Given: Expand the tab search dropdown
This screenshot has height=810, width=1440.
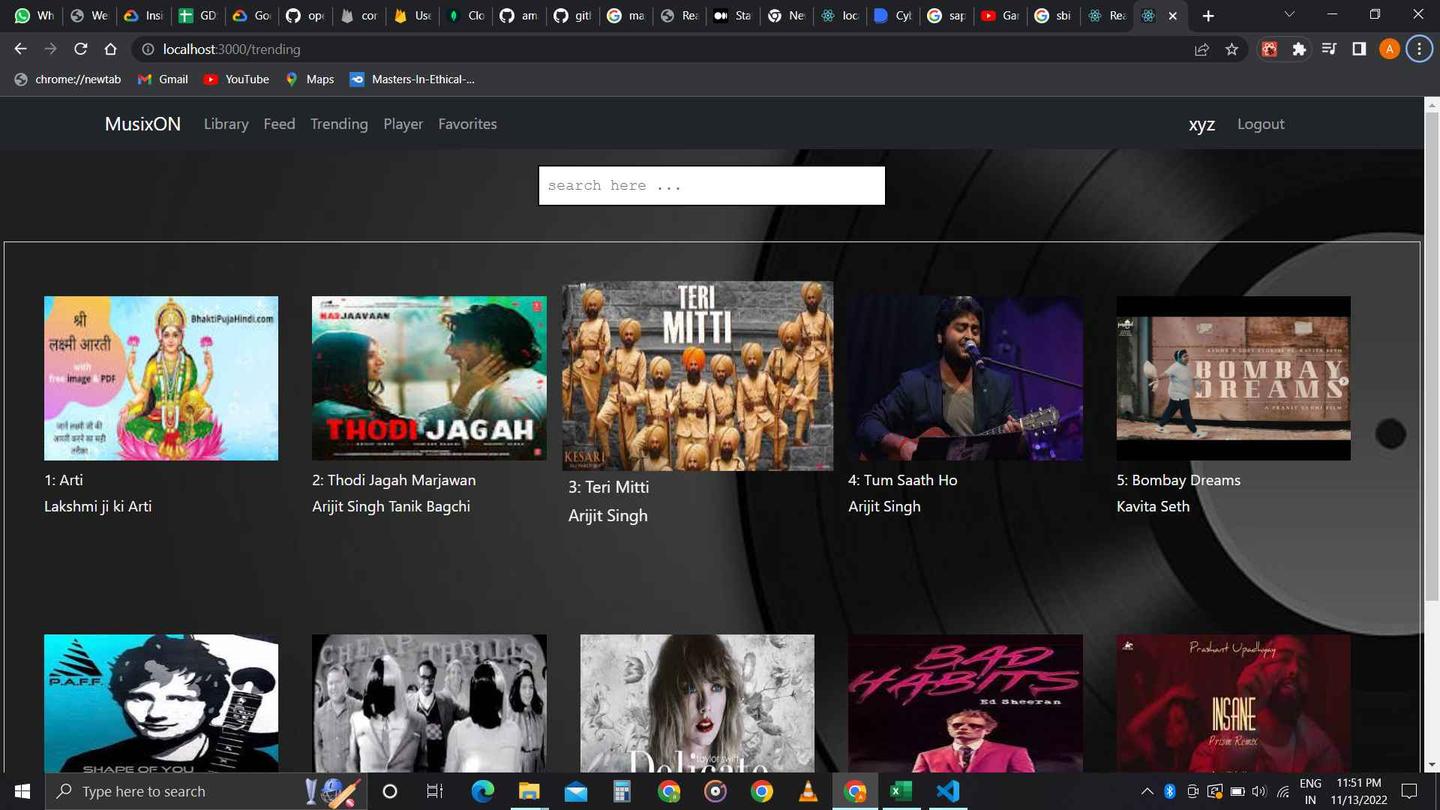Looking at the screenshot, I should pos(1289,15).
